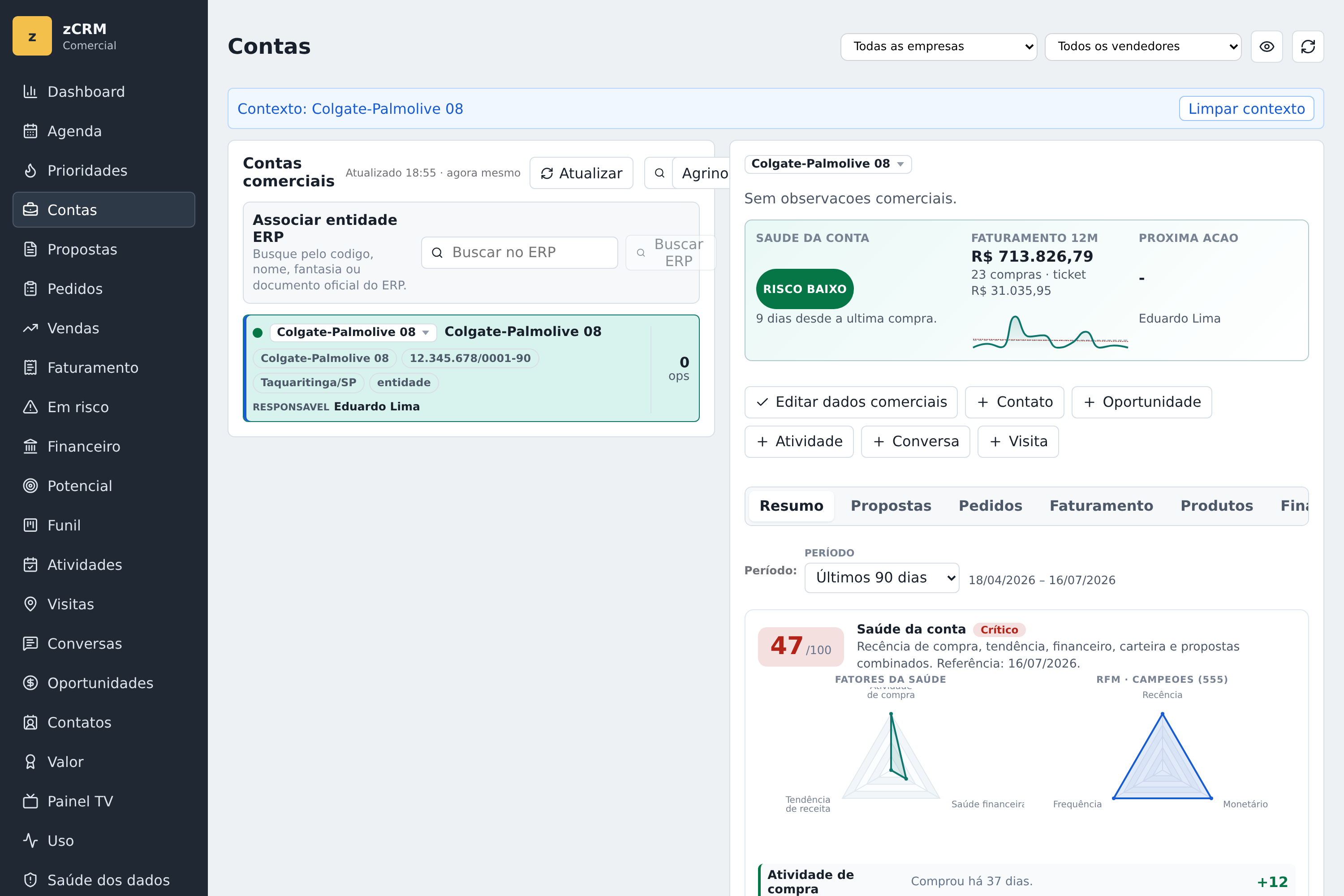The height and width of the screenshot is (896, 1344).
Task: Click the date range 18/04/2026 – 16/07/2026
Action: tap(1042, 580)
